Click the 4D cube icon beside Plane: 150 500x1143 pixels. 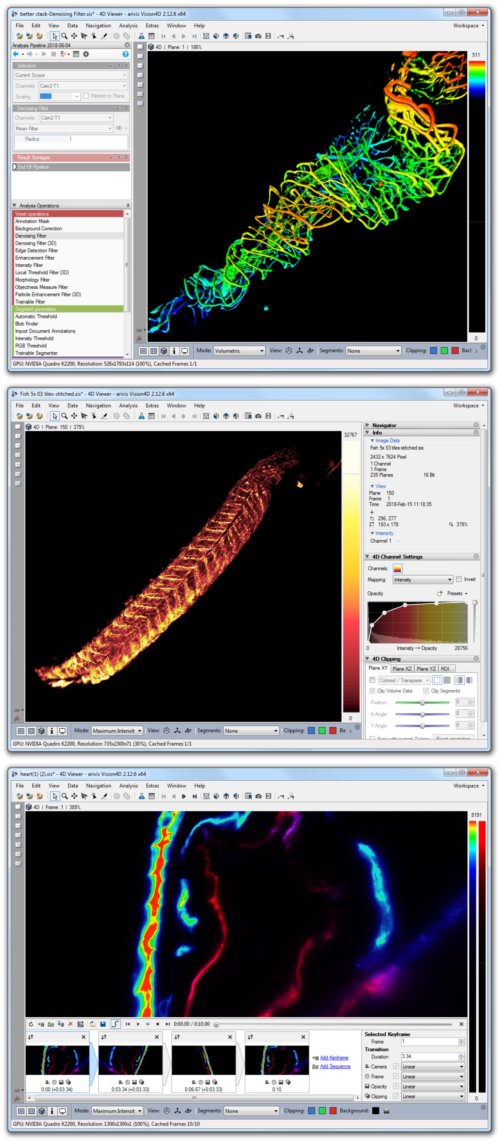tap(28, 426)
